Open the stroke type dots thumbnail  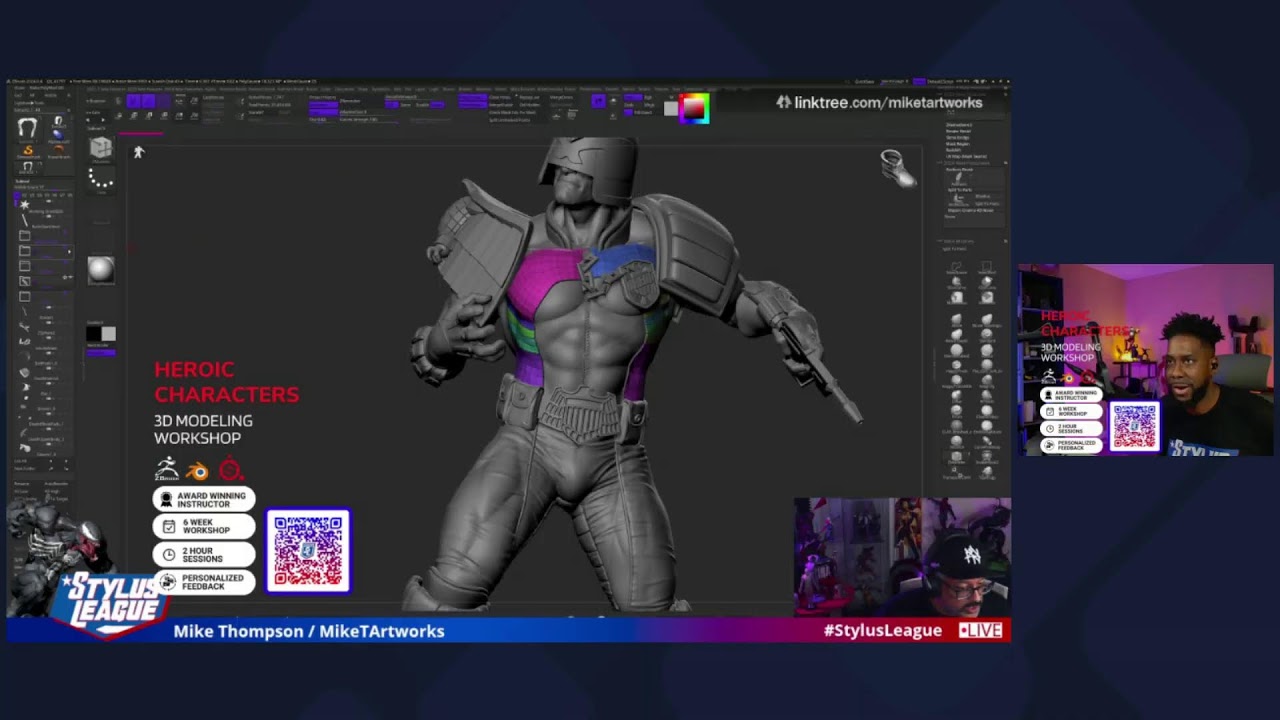(x=101, y=179)
